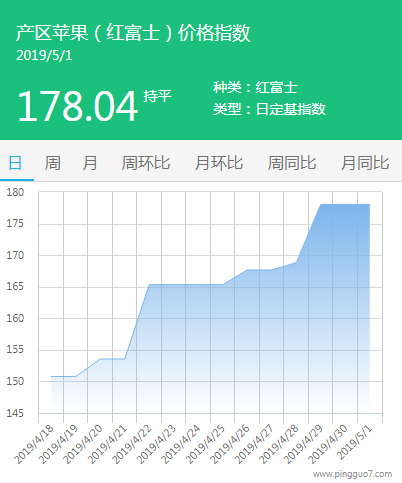Click the 2019/4/21 x-axis label
This screenshot has width=402, height=483.
tap(107, 444)
